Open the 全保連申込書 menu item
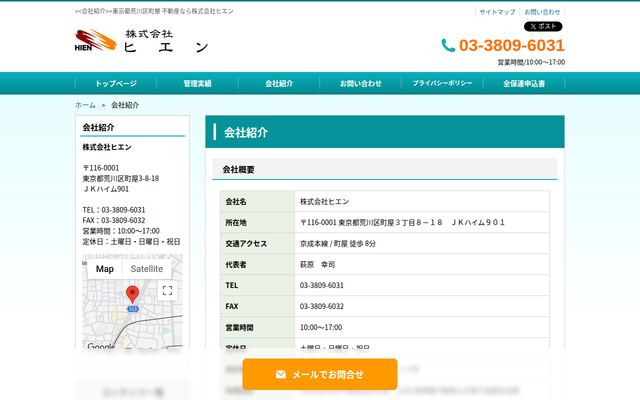Screen dimensions: 640x400 coord(524,83)
